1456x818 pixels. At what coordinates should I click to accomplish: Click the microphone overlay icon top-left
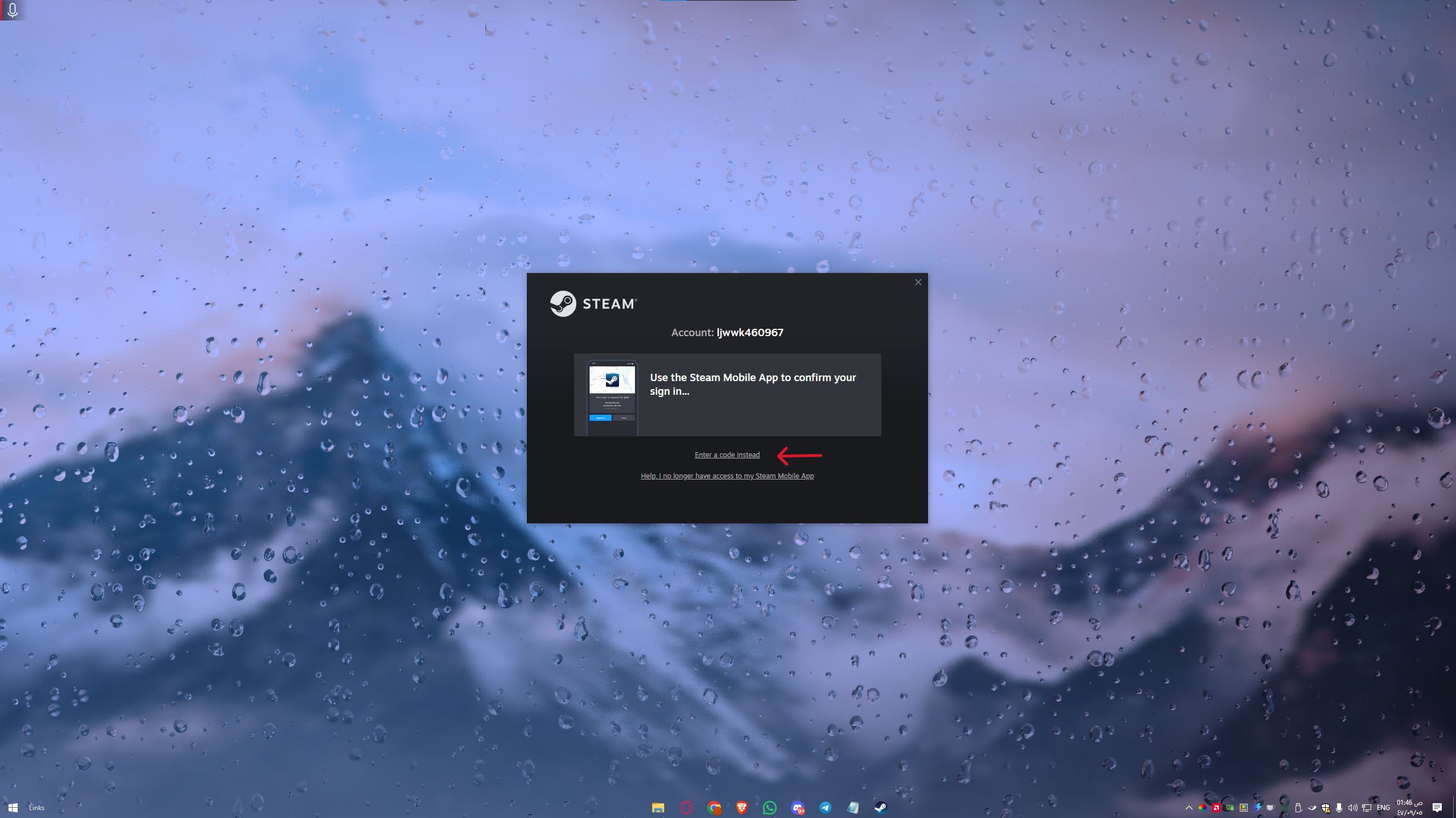coord(13,10)
